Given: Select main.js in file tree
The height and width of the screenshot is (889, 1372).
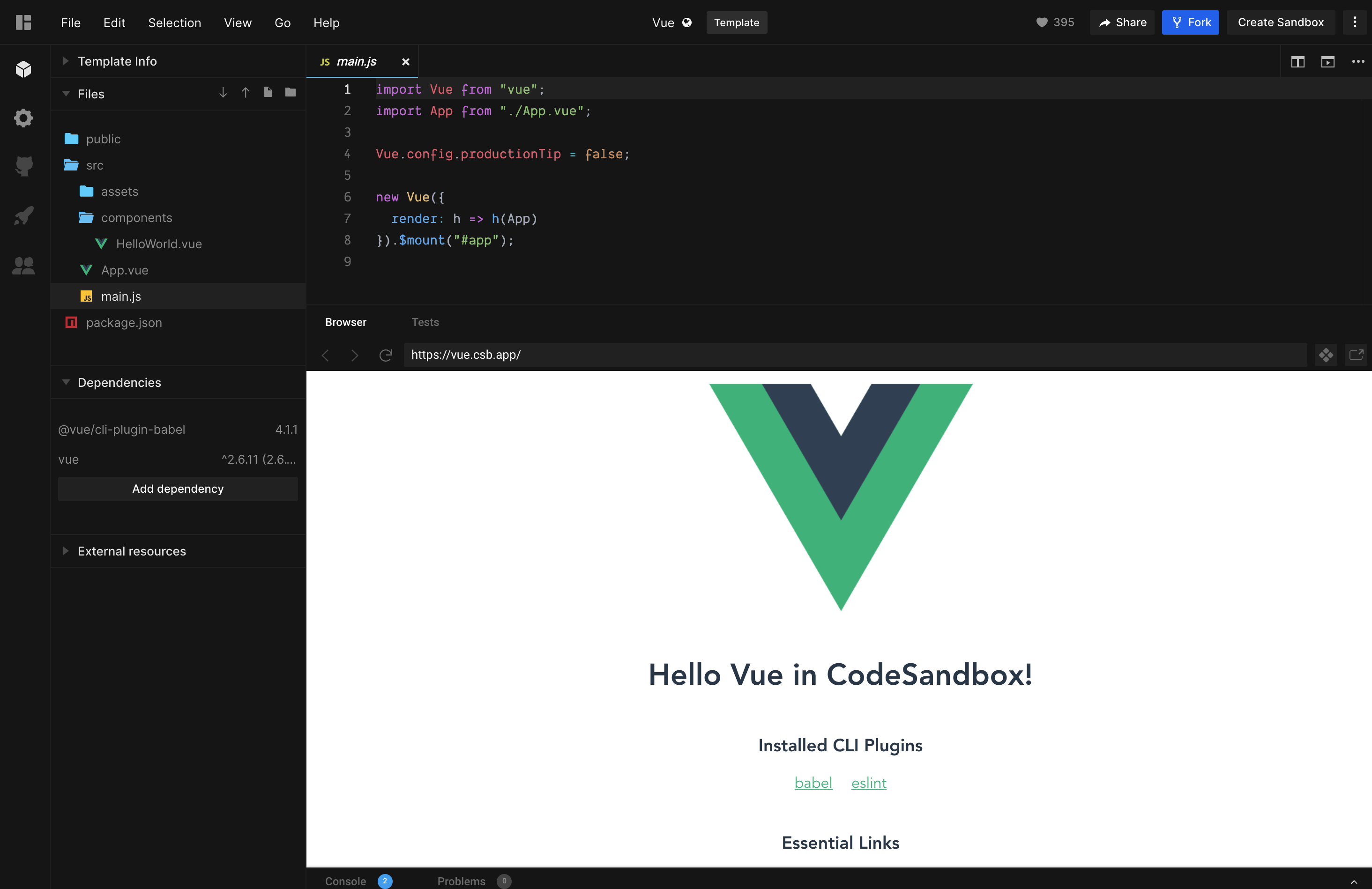Looking at the screenshot, I should click(178, 296).
